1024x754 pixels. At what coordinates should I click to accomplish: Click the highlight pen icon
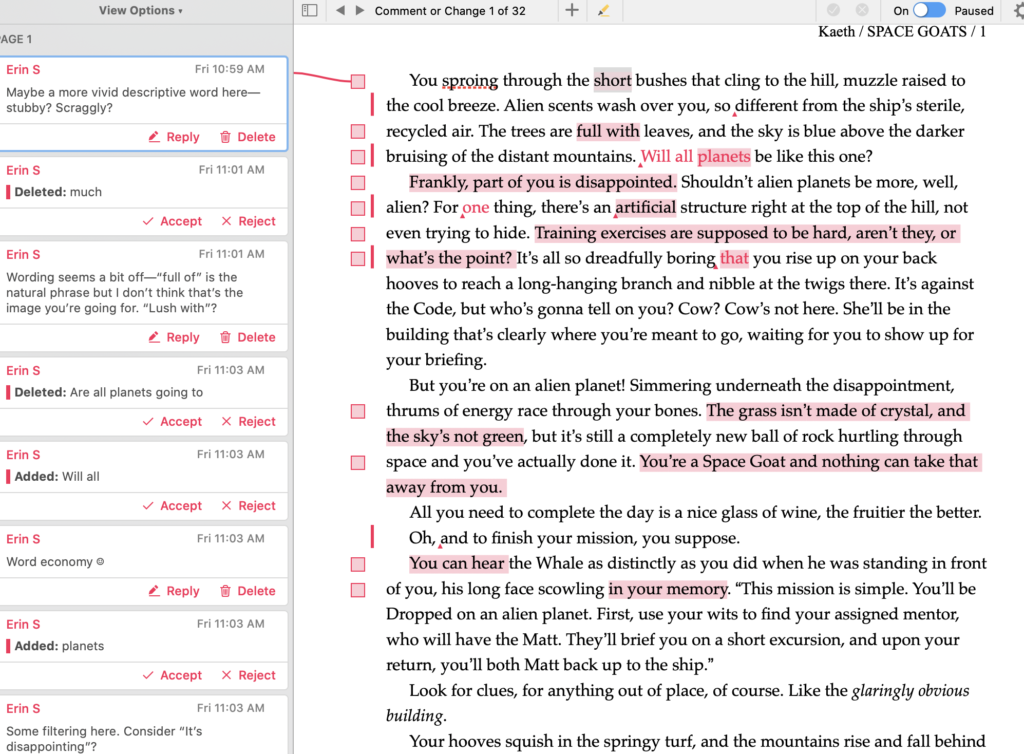(x=603, y=10)
